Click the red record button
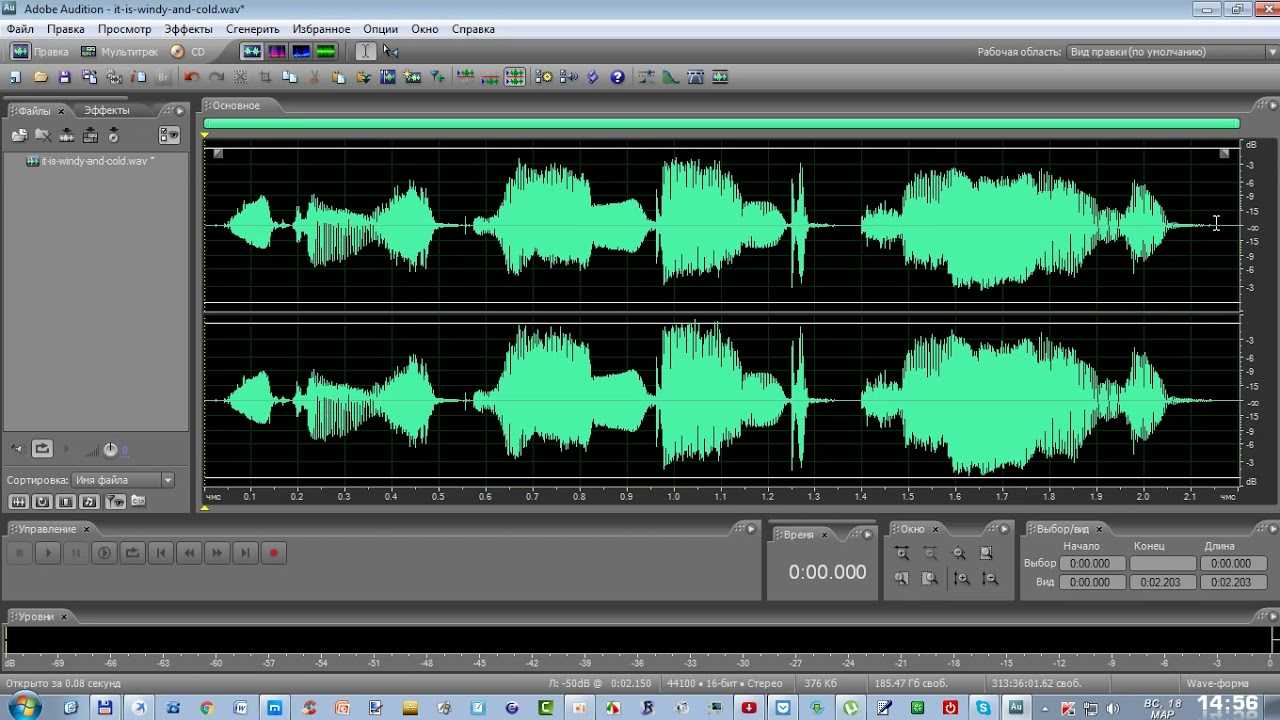This screenshot has height=720, width=1280. [x=273, y=553]
